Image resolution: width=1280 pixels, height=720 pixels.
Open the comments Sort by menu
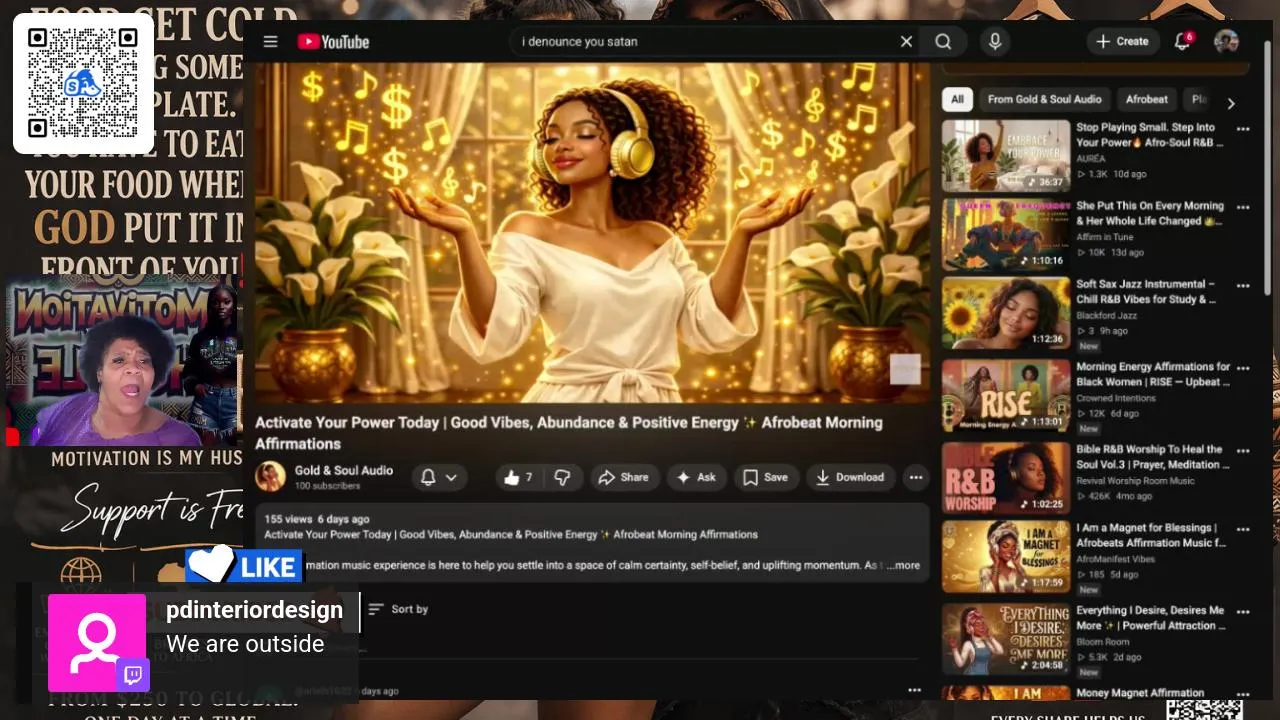[398, 609]
